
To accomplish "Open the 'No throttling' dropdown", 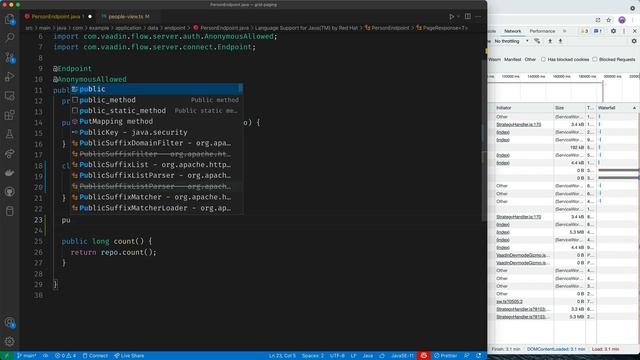I will (x=511, y=41).
